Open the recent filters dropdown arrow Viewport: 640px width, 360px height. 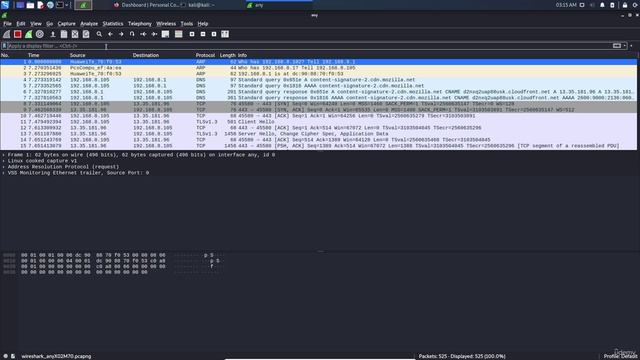point(625,46)
